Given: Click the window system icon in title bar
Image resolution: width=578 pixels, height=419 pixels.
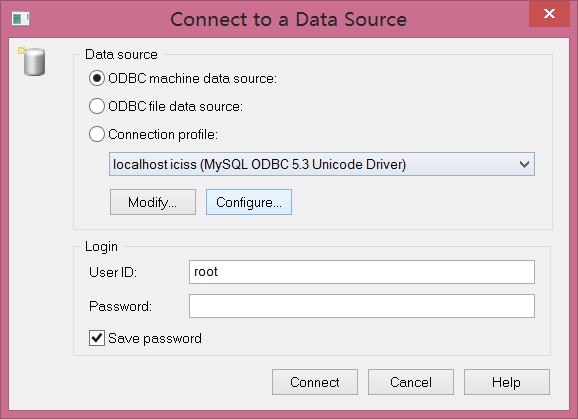Looking at the screenshot, I should [x=21, y=19].
